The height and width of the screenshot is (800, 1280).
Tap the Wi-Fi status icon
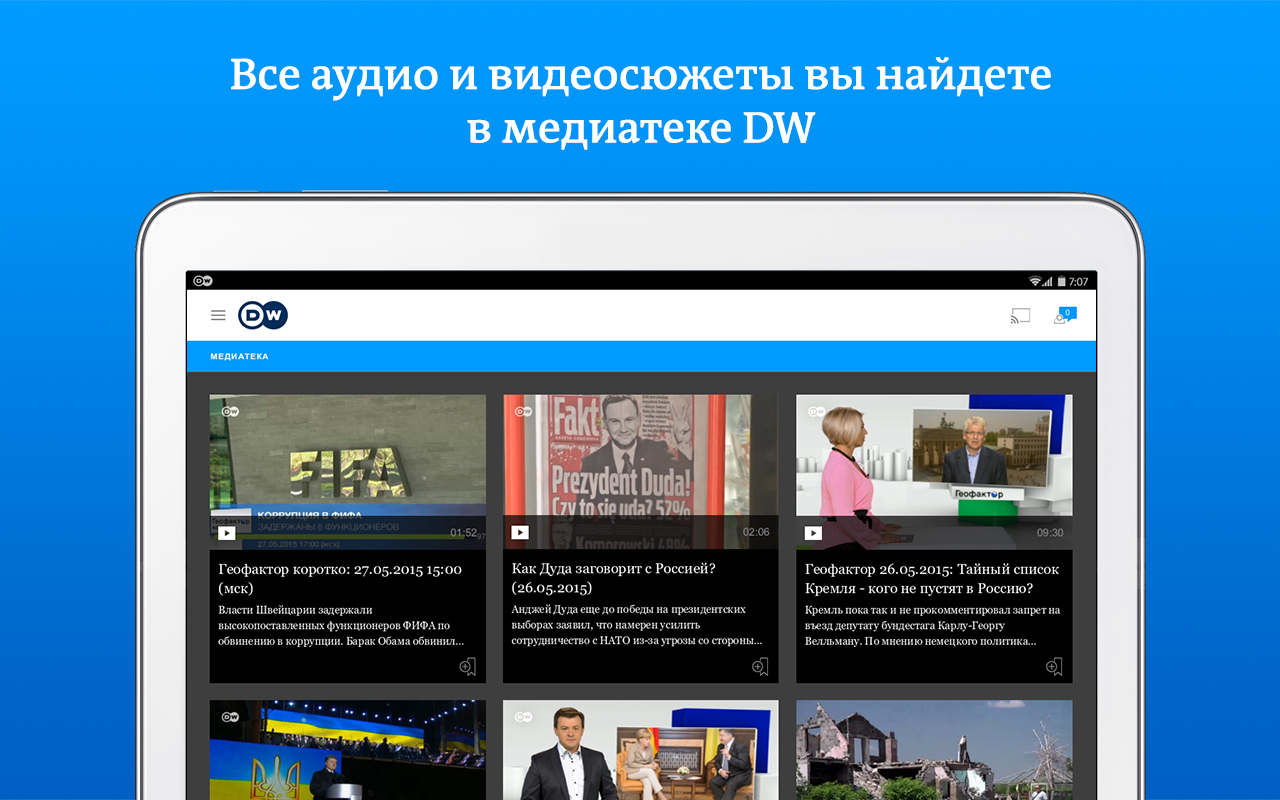(x=1035, y=281)
